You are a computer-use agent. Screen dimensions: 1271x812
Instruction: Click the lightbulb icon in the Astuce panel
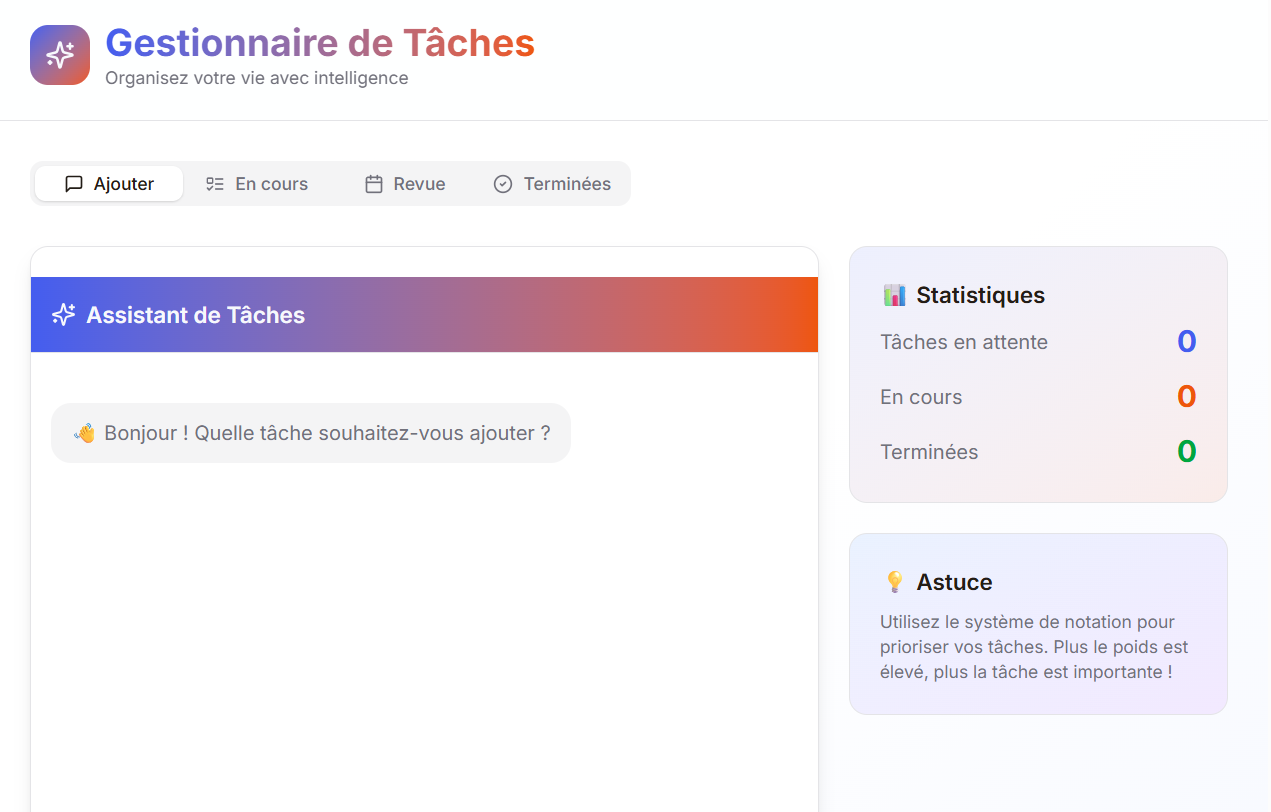pos(895,580)
